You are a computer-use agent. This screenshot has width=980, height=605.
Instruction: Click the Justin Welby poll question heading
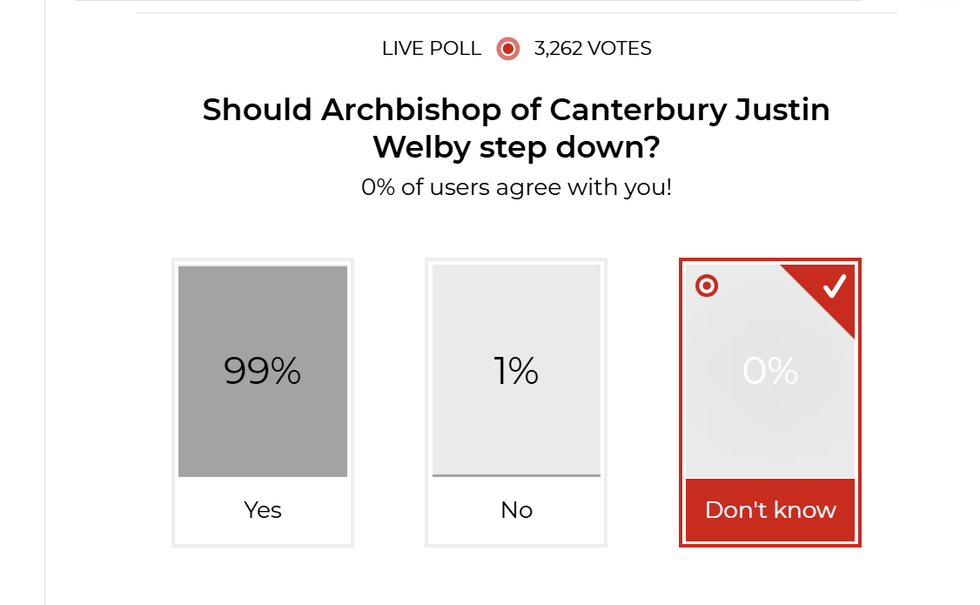pos(516,128)
